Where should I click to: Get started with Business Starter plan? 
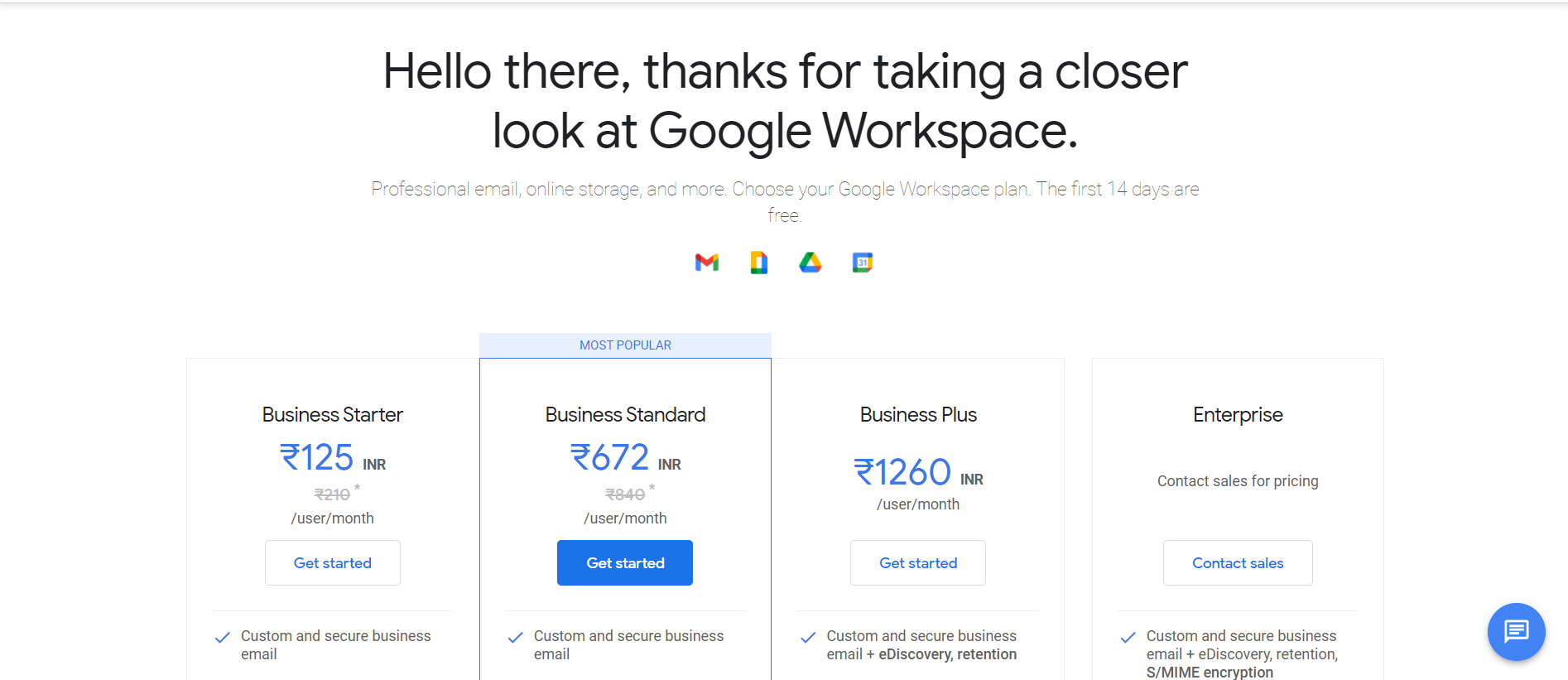(x=333, y=563)
